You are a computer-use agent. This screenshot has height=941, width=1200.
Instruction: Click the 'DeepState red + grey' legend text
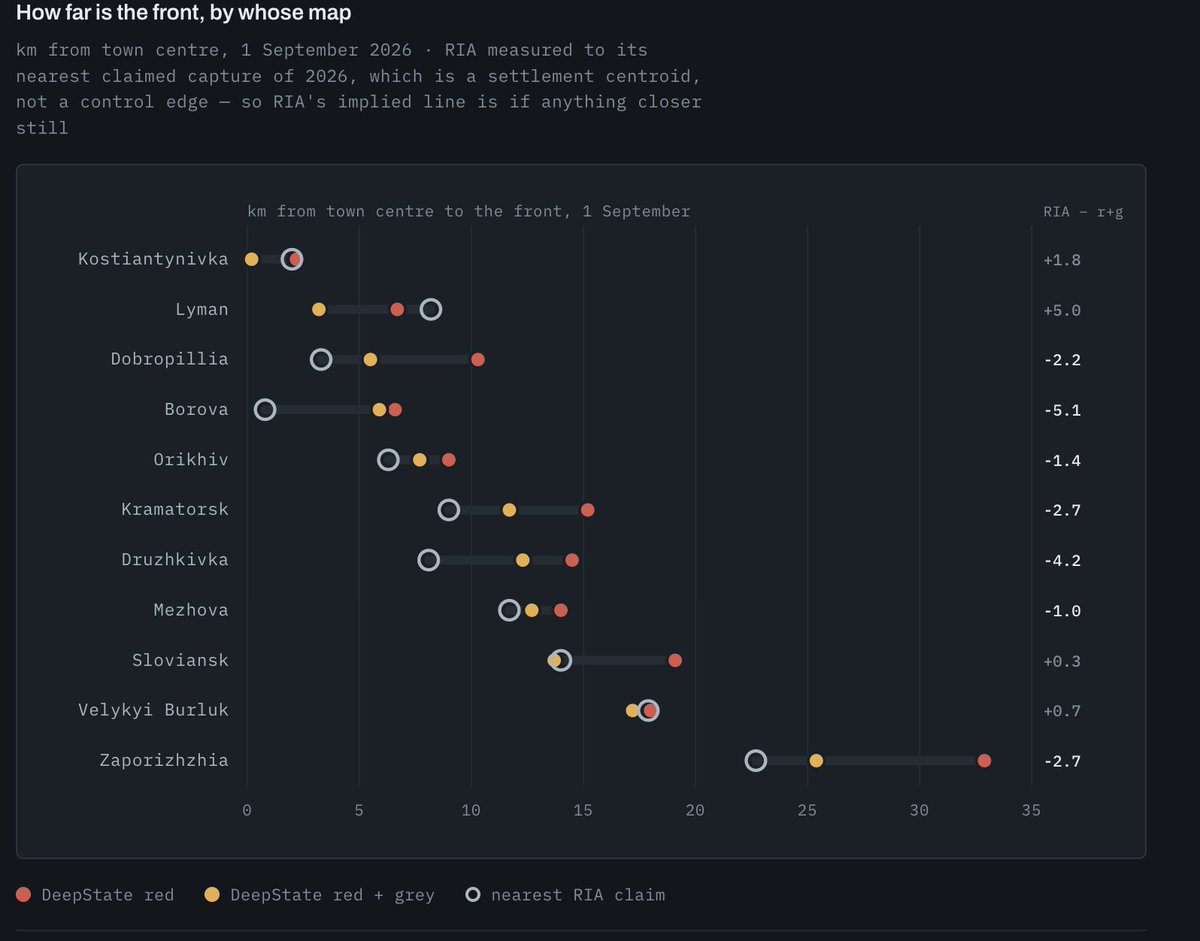pyautogui.click(x=333, y=895)
